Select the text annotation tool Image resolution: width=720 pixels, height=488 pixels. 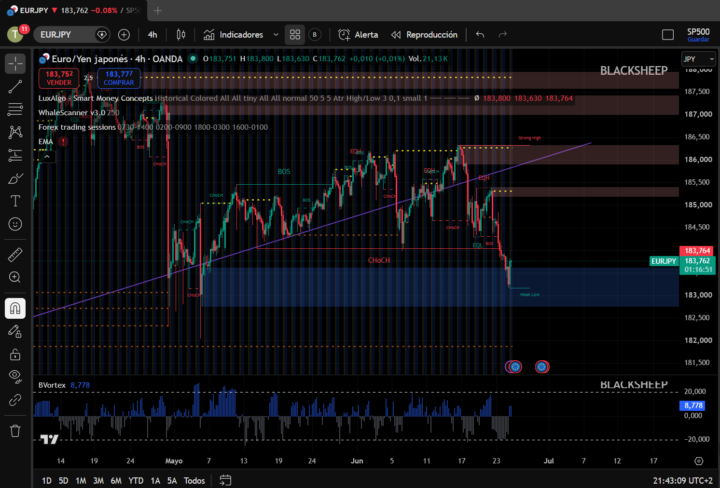point(15,201)
